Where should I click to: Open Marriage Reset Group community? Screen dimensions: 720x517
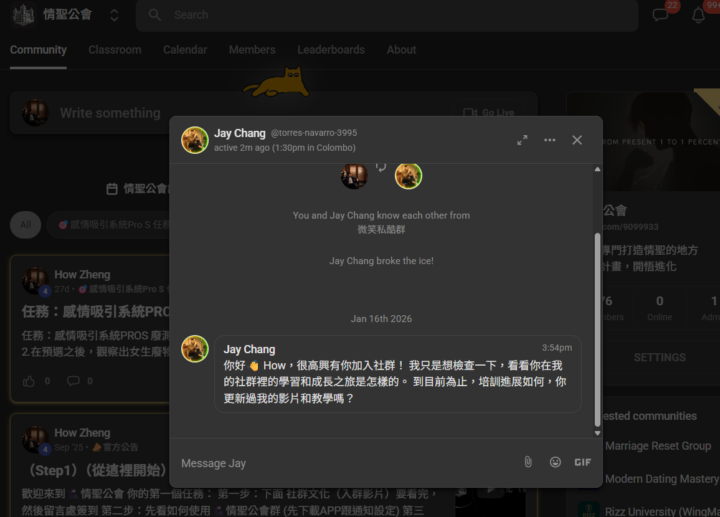coord(658,446)
